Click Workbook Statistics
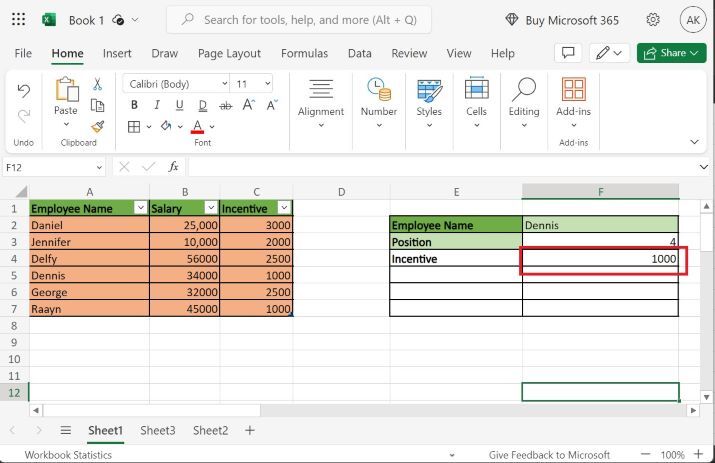The width and height of the screenshot is (715, 463). [x=68, y=455]
